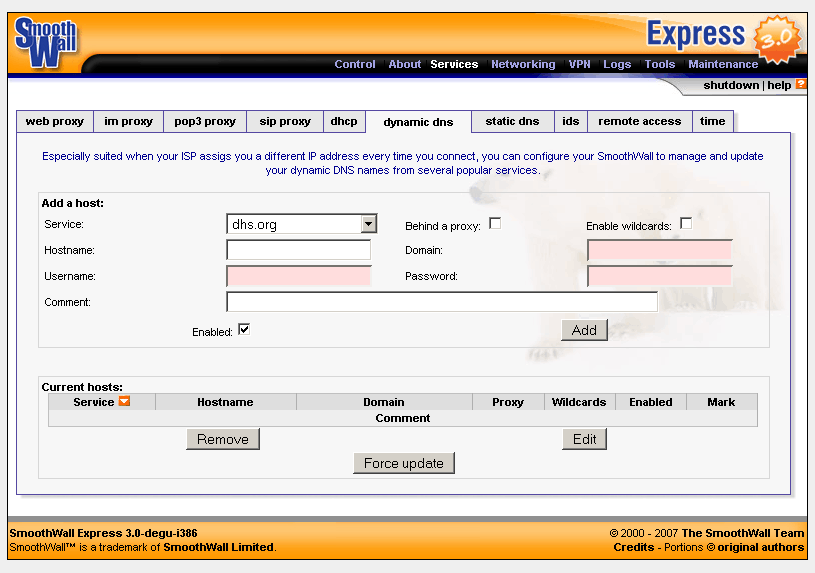The image size is (815, 573).
Task: Open the Credits link in footer
Action: tap(634, 547)
